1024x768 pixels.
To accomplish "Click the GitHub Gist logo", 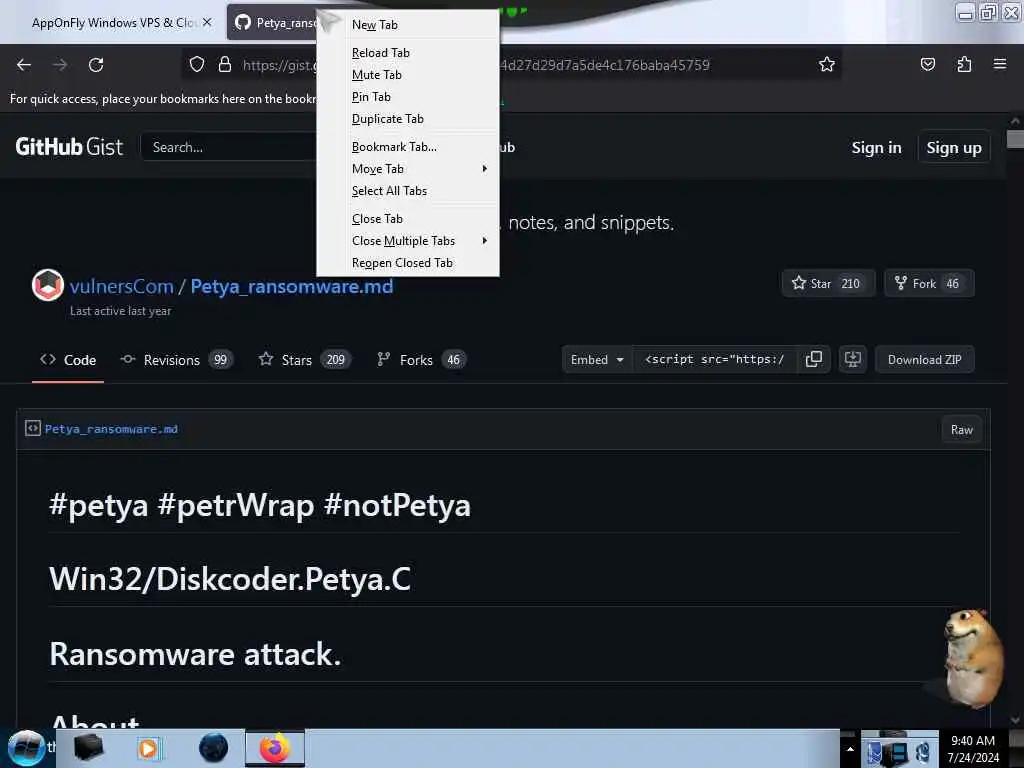I will click(x=69, y=147).
